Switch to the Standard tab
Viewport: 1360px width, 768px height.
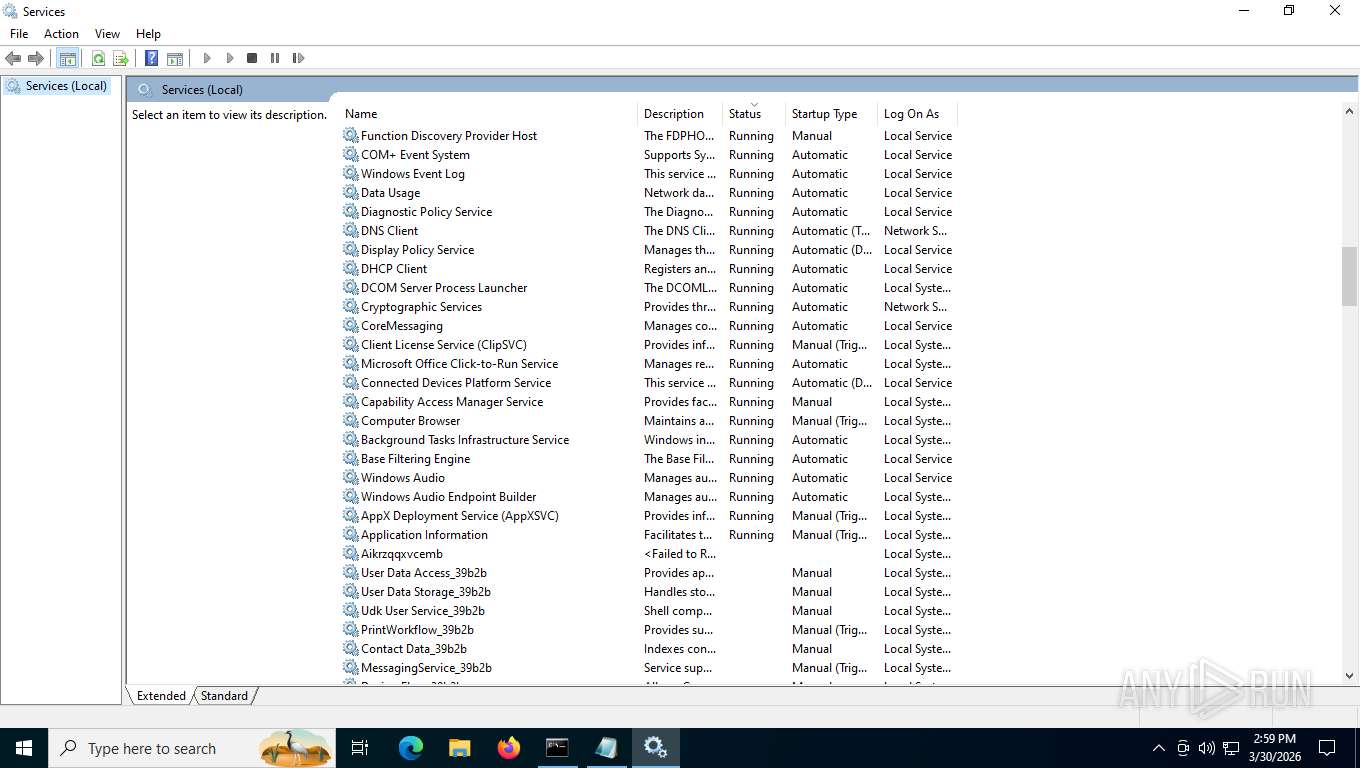click(224, 696)
